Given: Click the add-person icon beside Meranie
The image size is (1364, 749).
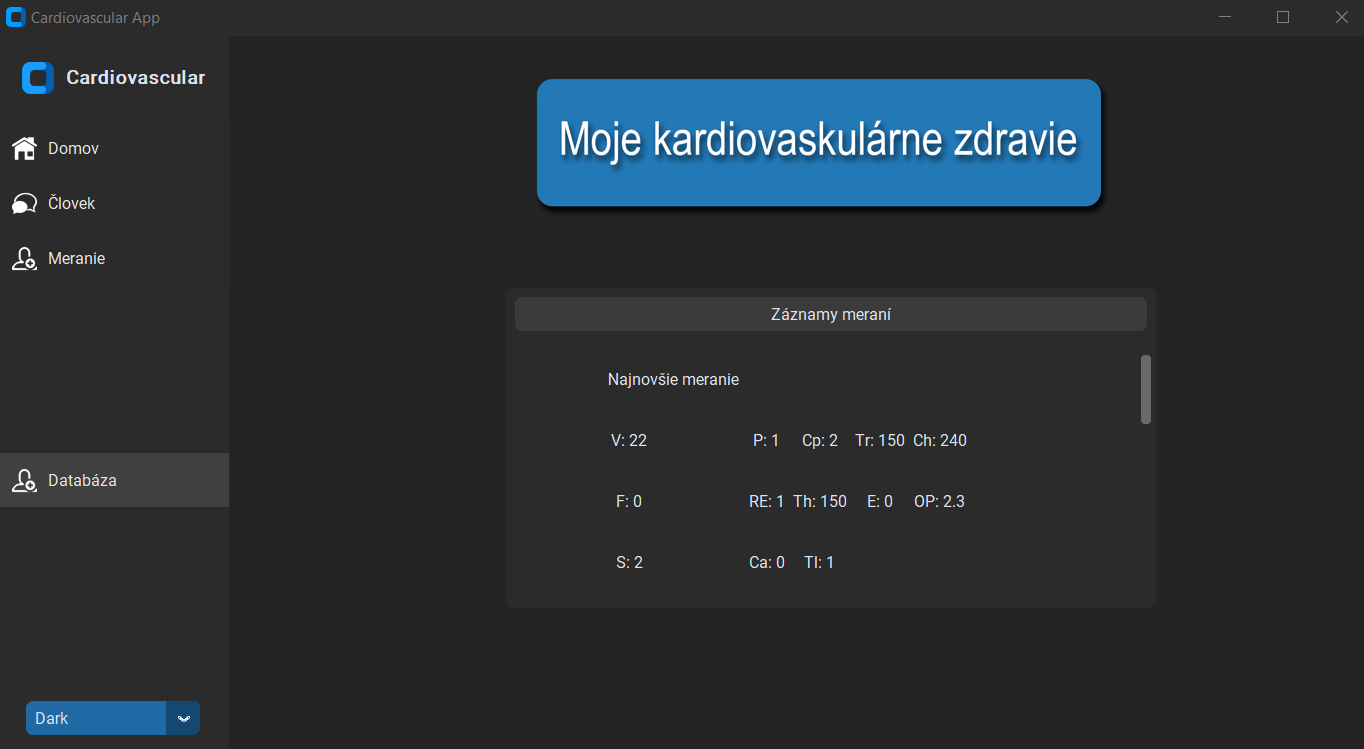Looking at the screenshot, I should click(x=25, y=258).
